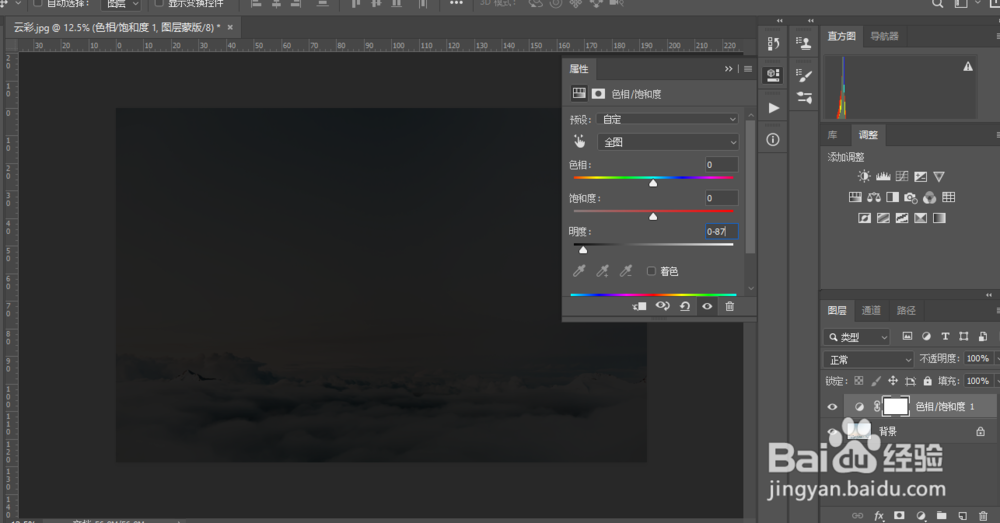Clip adjustment to the layer below
Image resolution: width=1000 pixels, height=523 pixels.
[639, 306]
